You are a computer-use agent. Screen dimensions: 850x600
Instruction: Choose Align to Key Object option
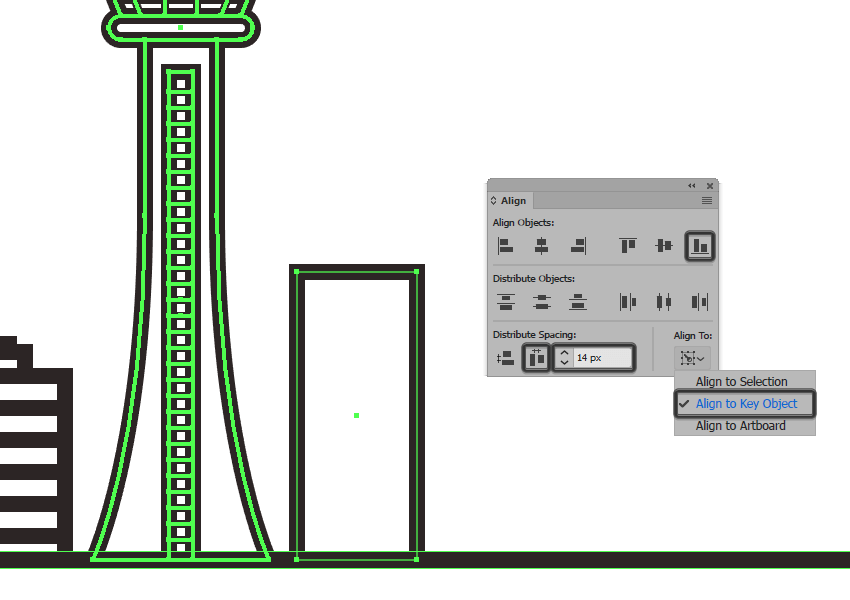point(745,404)
